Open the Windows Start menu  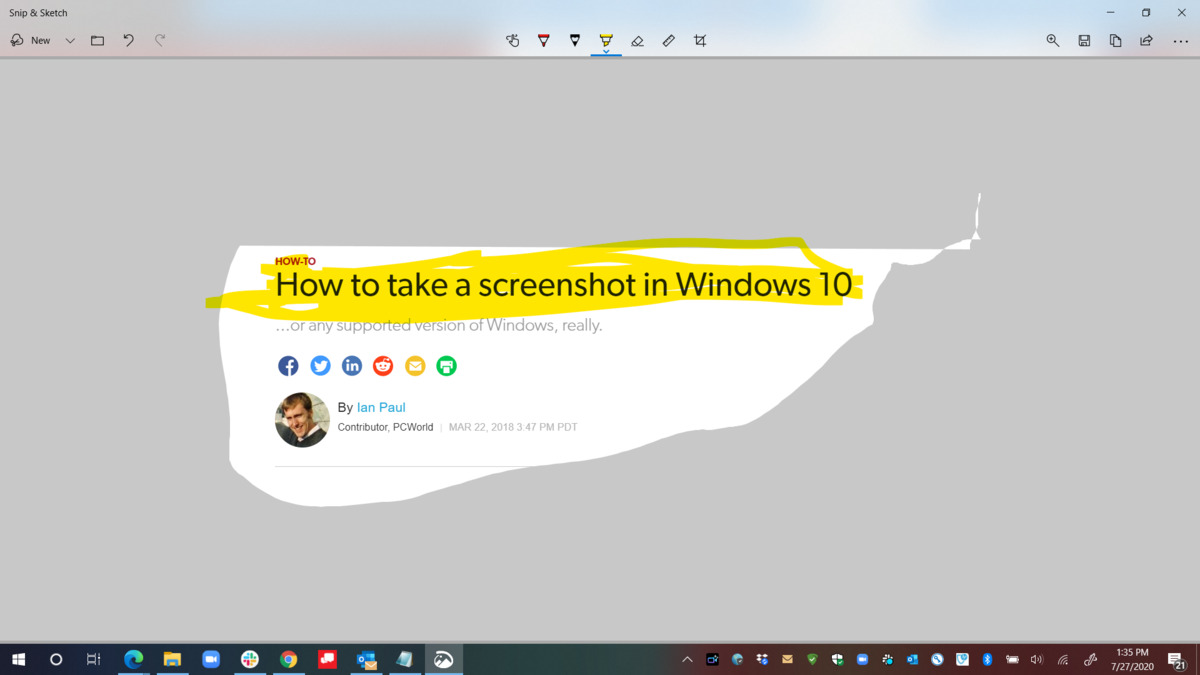20,659
